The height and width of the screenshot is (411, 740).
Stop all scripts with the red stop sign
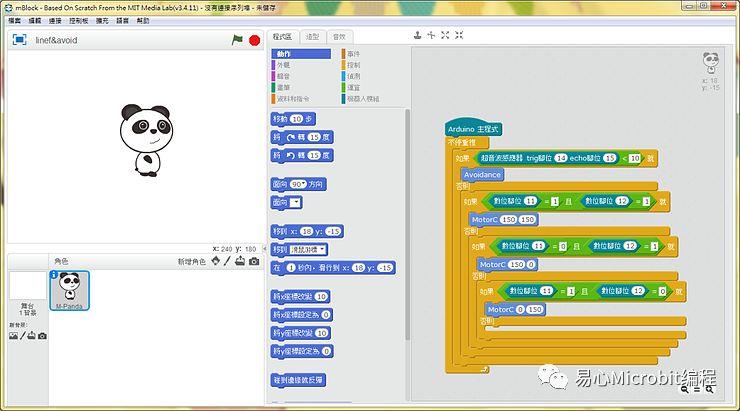254,41
